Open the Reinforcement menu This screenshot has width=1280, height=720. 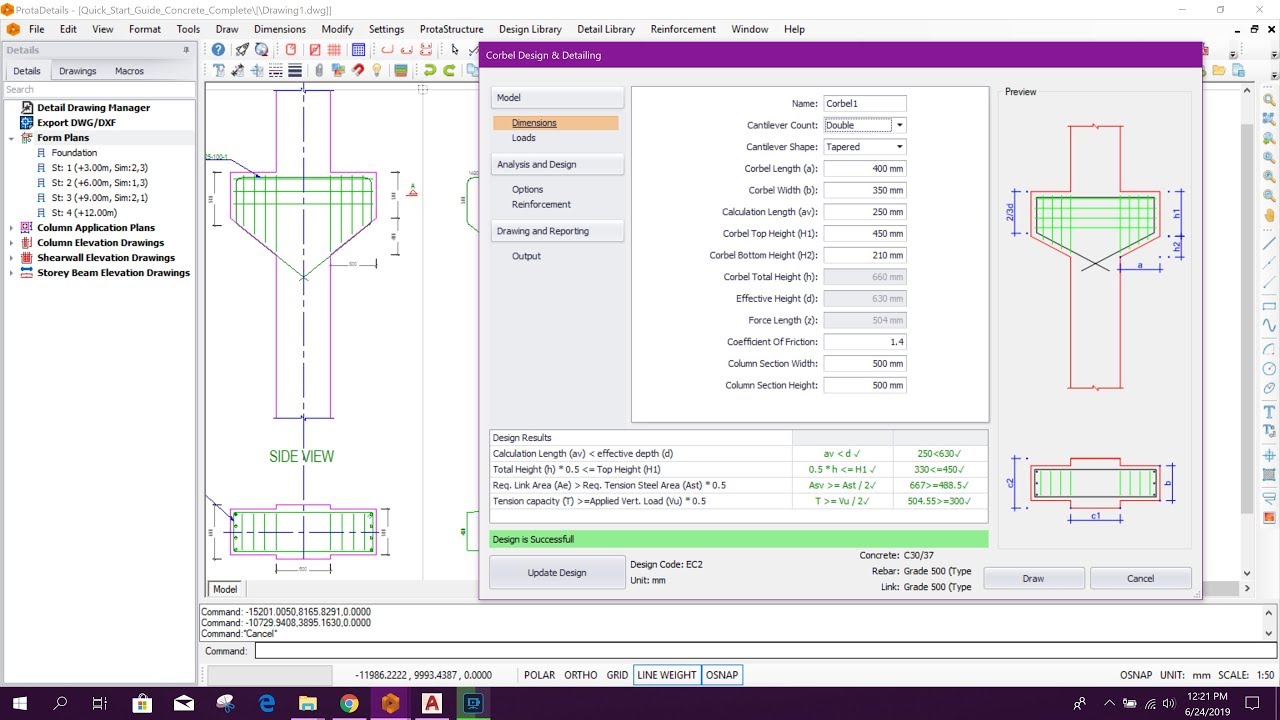(683, 29)
